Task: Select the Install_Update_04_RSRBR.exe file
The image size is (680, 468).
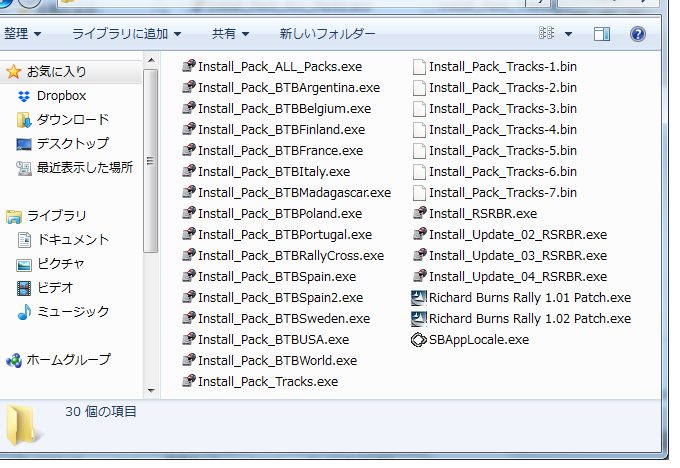Action: pyautogui.click(x=517, y=277)
